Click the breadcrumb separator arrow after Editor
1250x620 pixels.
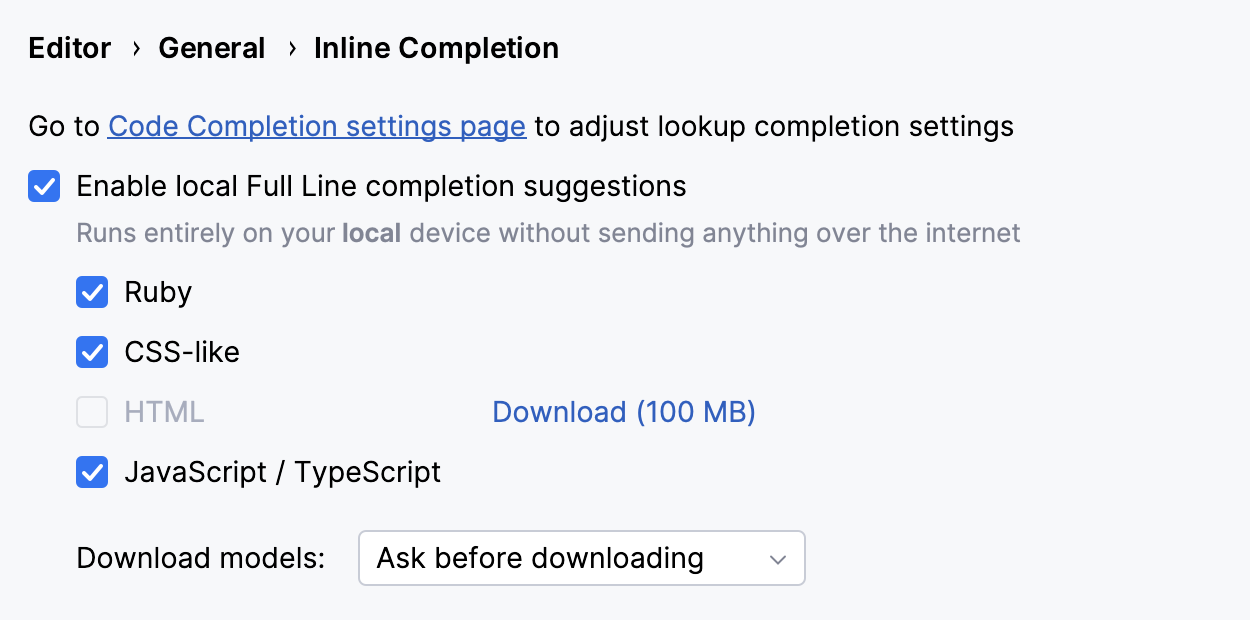(x=135, y=47)
